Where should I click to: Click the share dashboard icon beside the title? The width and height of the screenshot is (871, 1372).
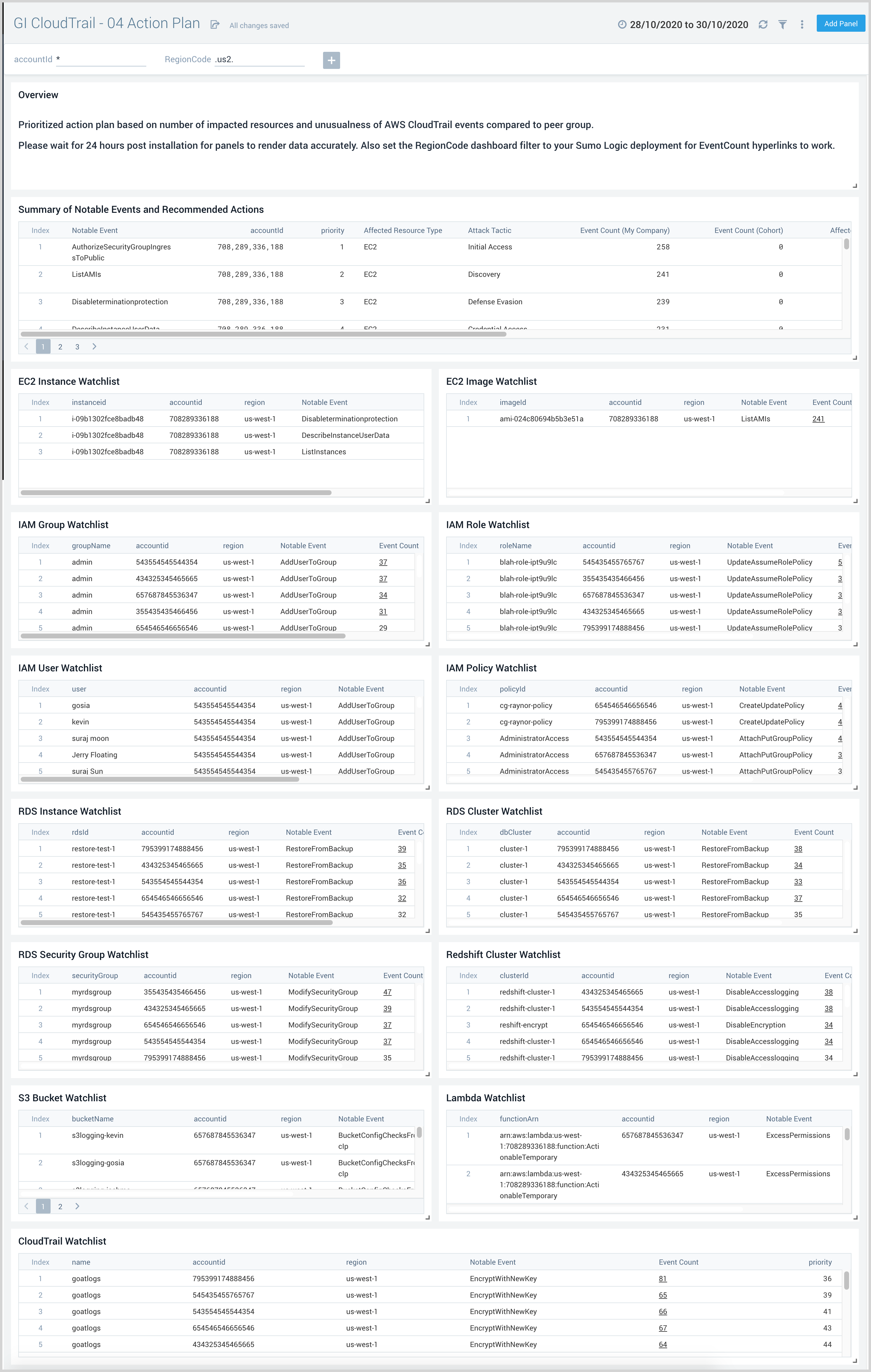(215, 24)
